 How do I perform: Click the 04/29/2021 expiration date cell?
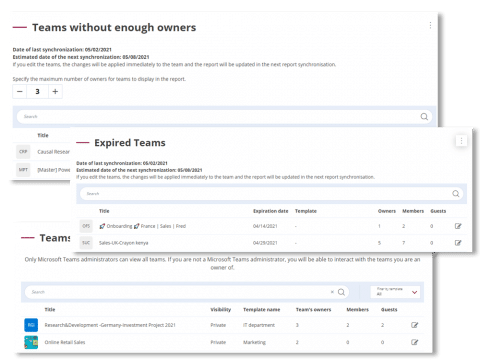click(265, 243)
